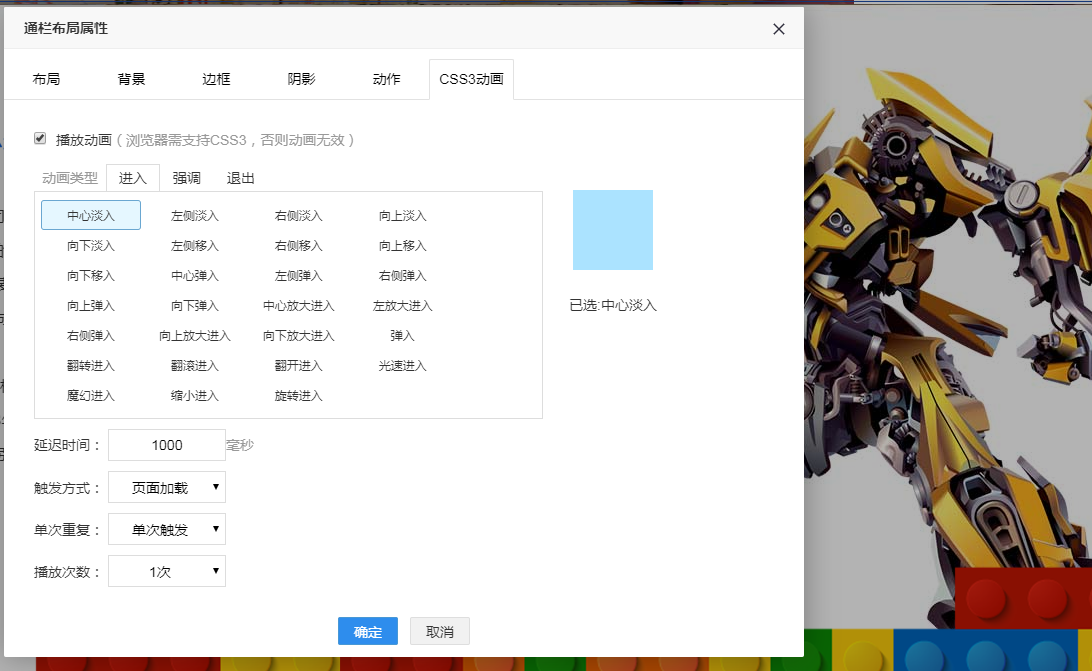Click the 确定 button
The image size is (1092, 671).
(367, 632)
